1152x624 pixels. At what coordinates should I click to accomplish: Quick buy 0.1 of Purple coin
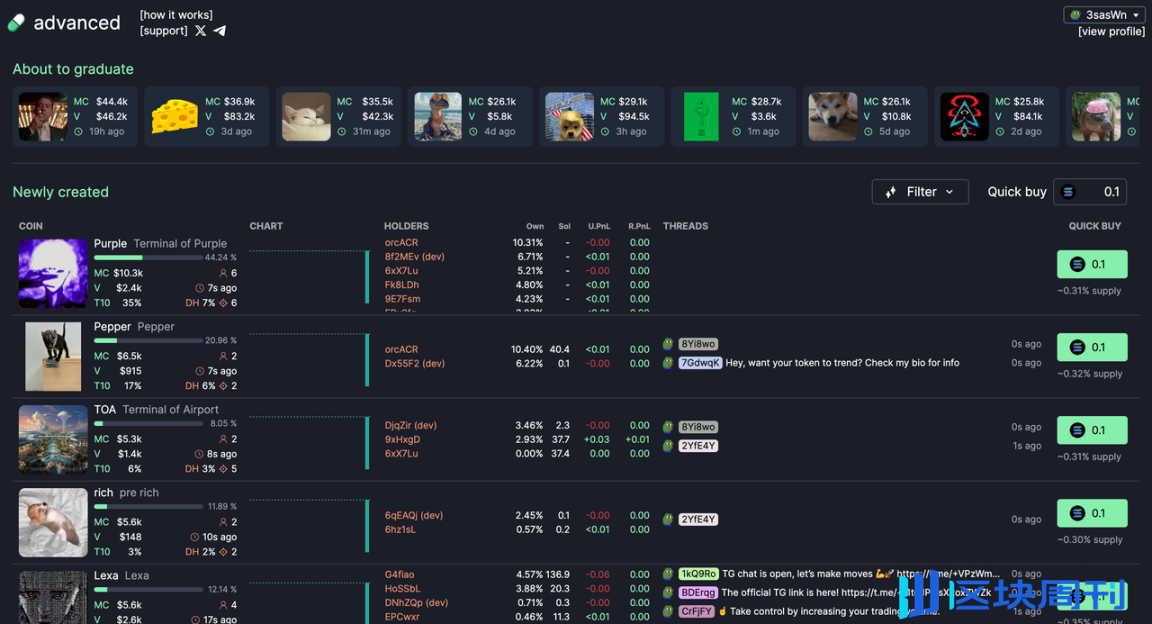[1092, 265]
